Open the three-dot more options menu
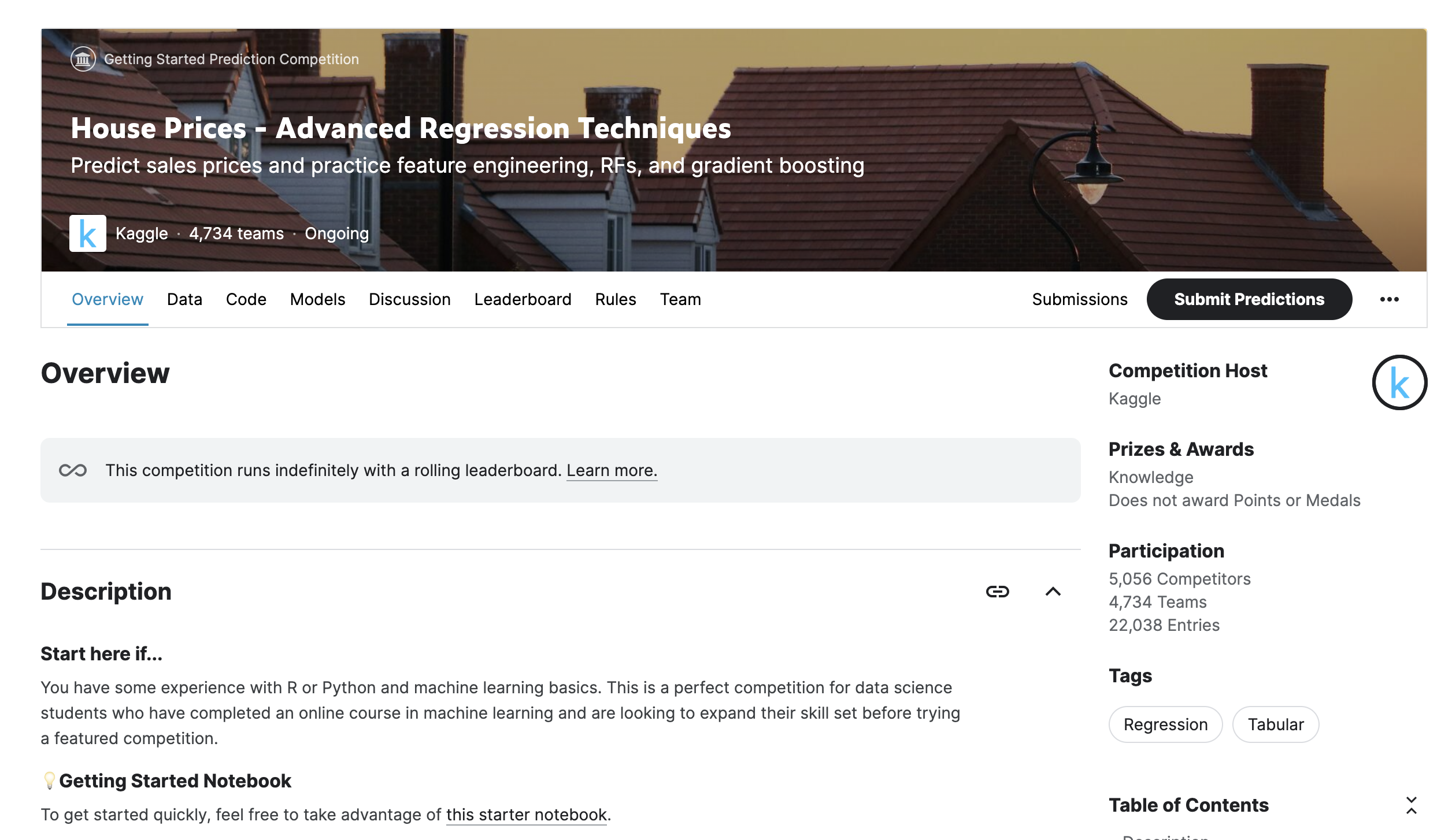Viewport: 1452px width, 840px height. tap(1389, 299)
